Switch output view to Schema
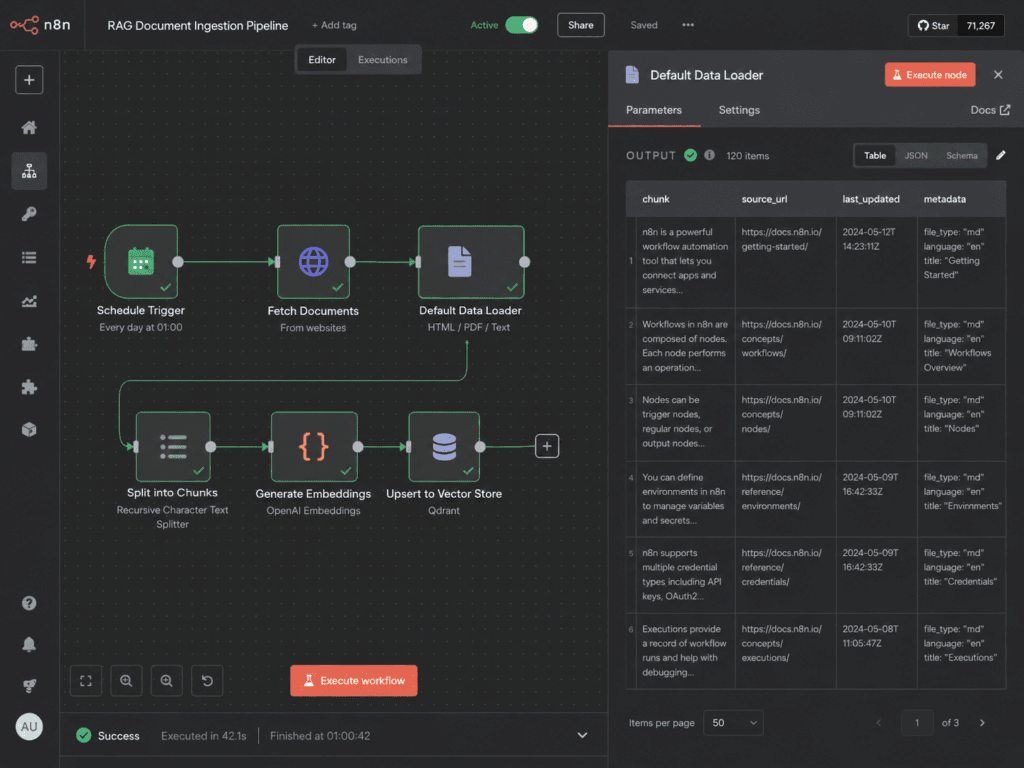Image resolution: width=1024 pixels, height=768 pixels. [x=961, y=155]
